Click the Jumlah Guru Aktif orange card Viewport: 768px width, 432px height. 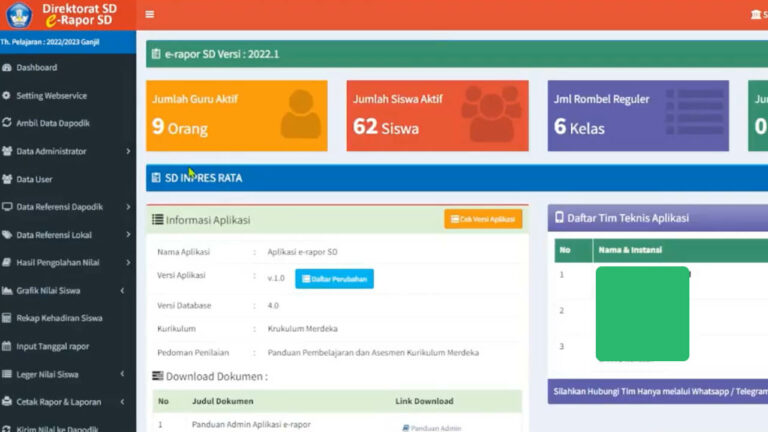coord(236,116)
